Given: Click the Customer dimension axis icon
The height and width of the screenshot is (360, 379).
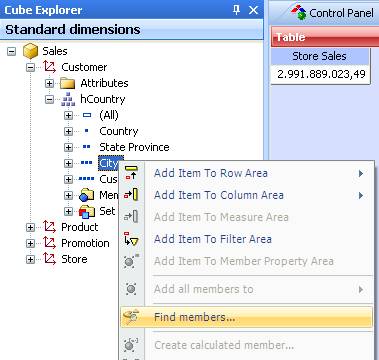Looking at the screenshot, I should click(50, 67).
